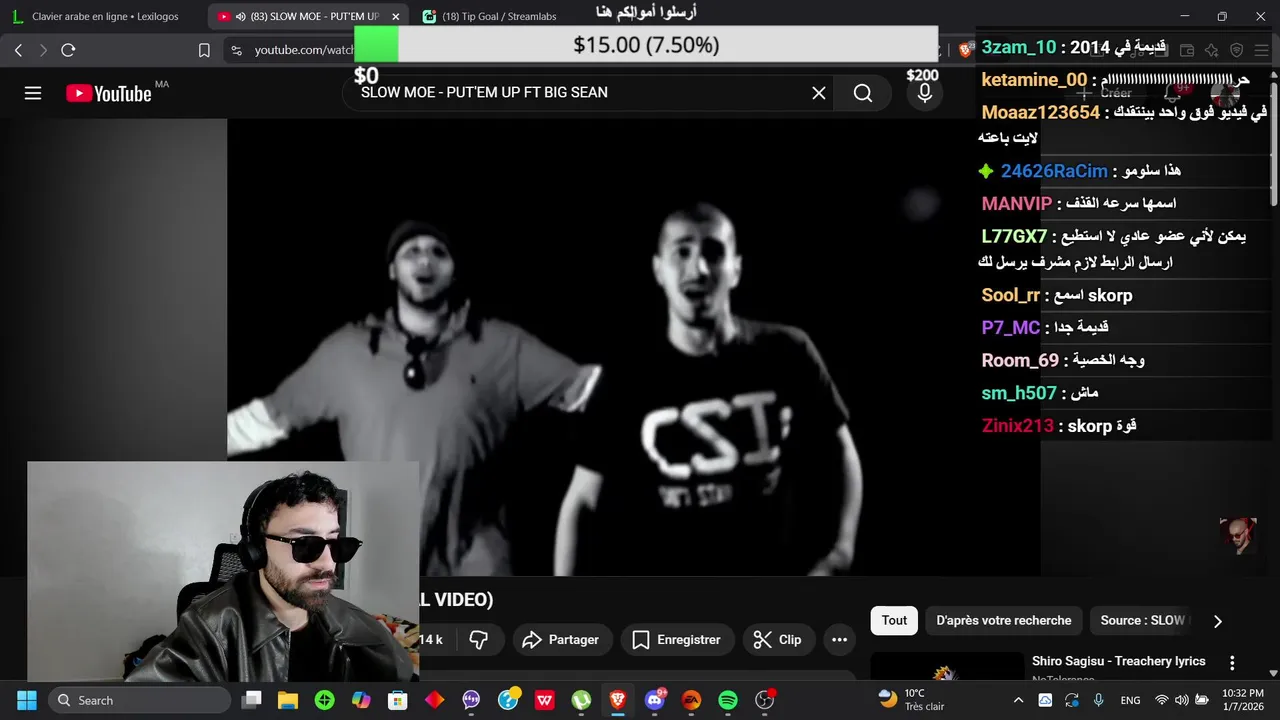
Task: Open the EA app from the taskbar
Action: 691,700
